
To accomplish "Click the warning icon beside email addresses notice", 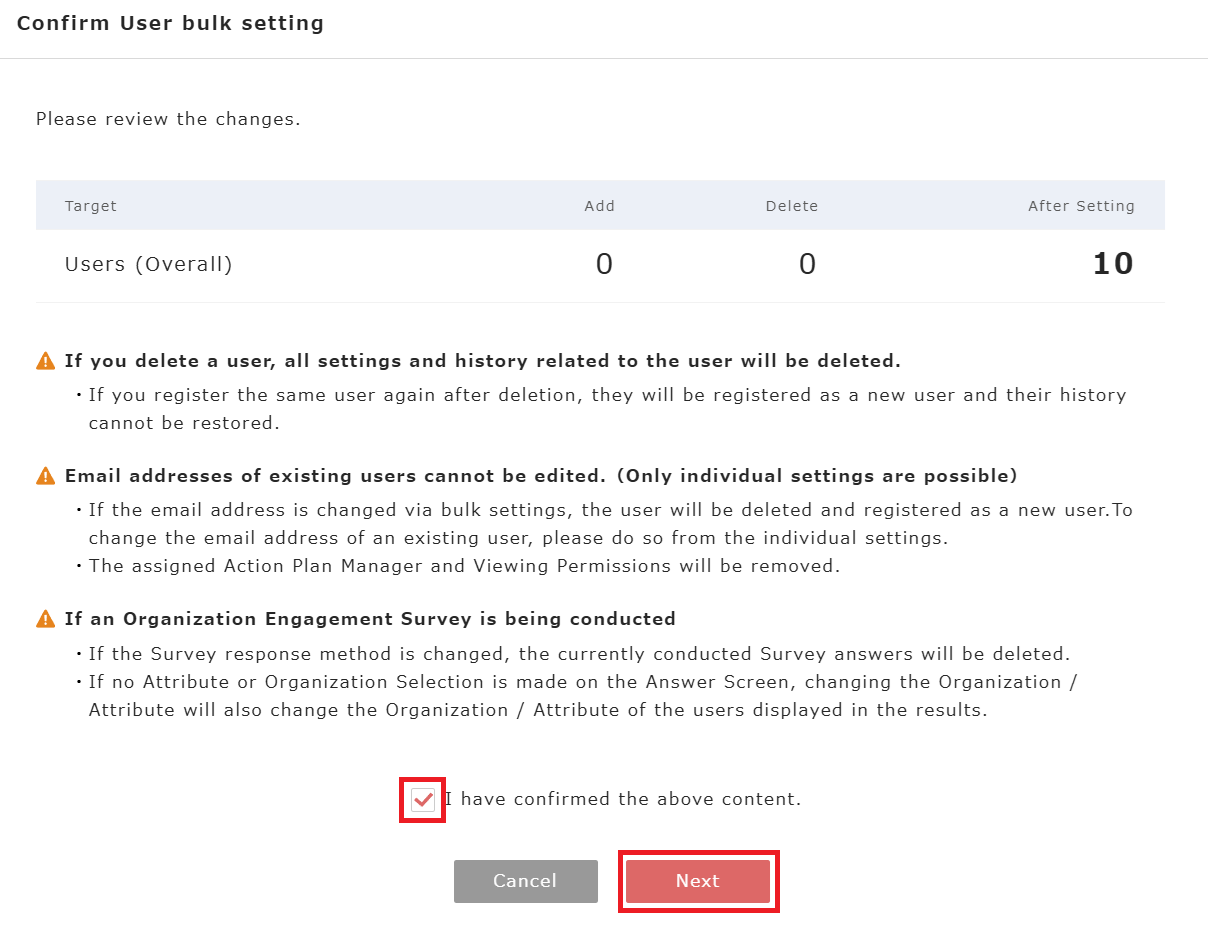I will tap(46, 476).
